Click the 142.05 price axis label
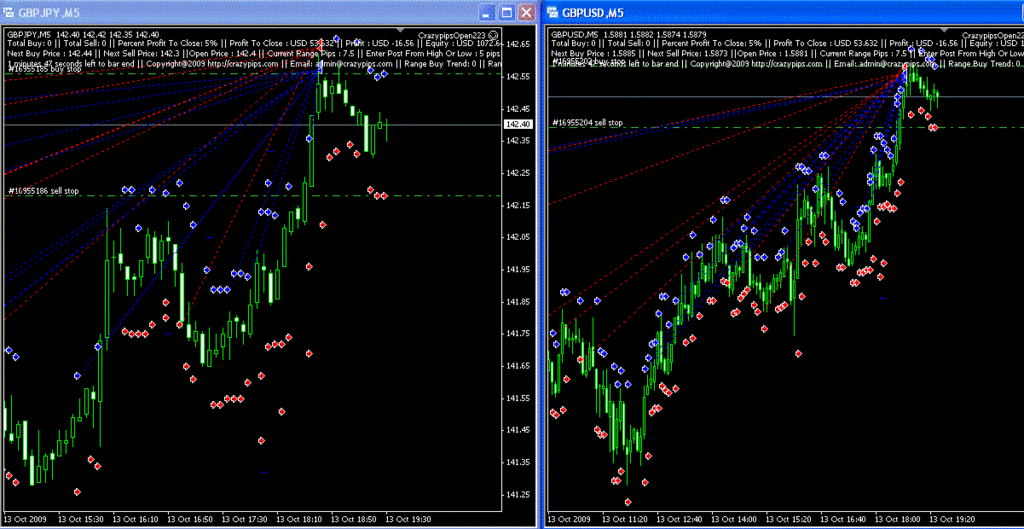 [518, 237]
